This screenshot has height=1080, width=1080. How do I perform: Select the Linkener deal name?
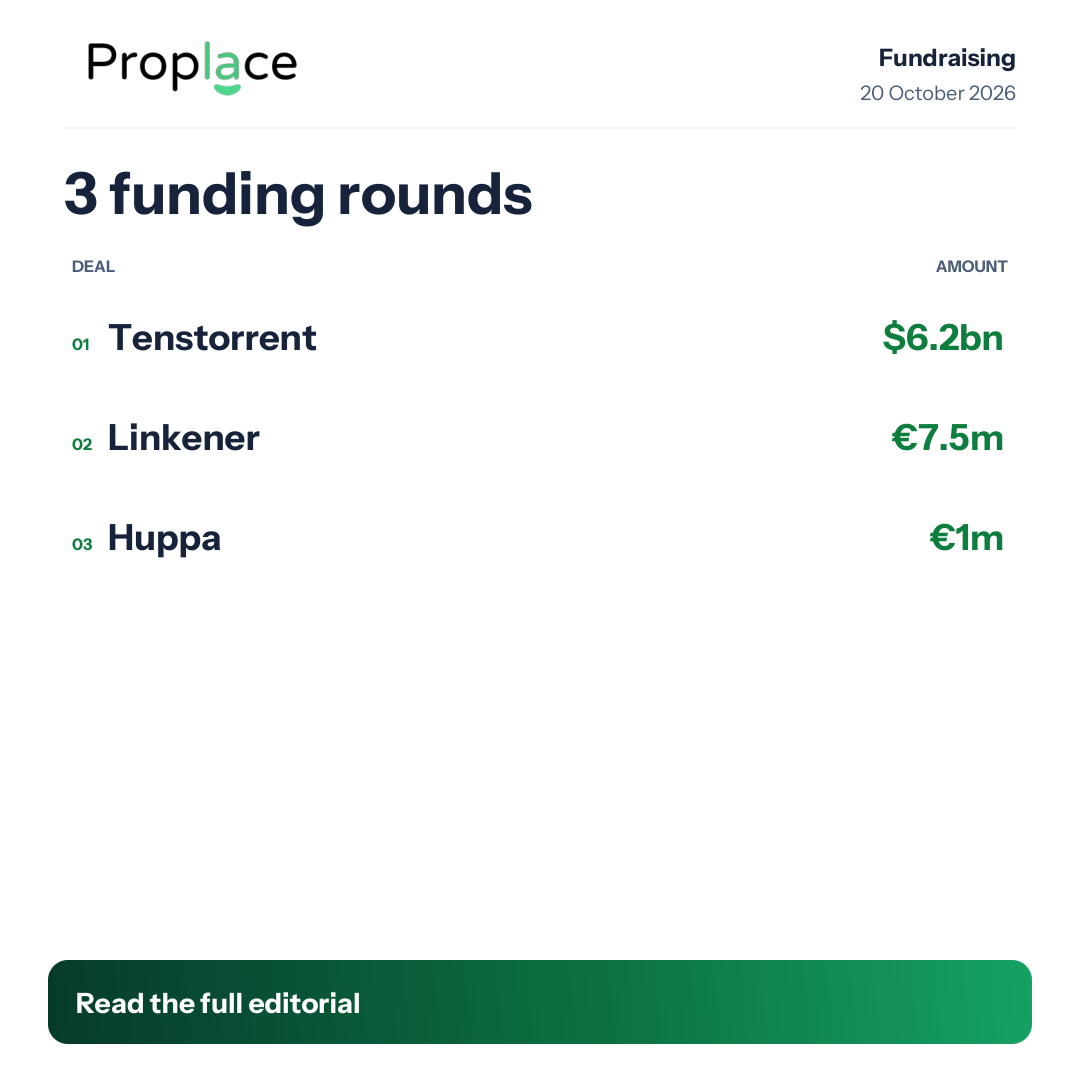(183, 438)
